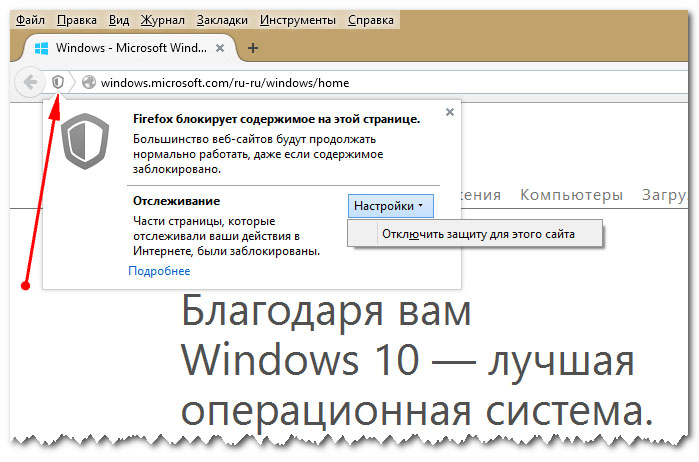Open the Закладки menu
699x462 pixels.
point(222,20)
